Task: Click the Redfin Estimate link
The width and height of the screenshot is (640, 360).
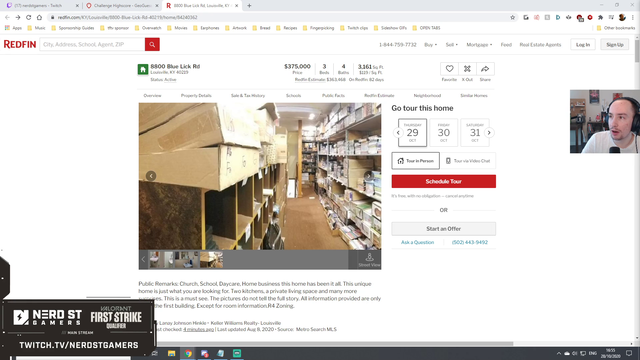Action: pos(310,80)
